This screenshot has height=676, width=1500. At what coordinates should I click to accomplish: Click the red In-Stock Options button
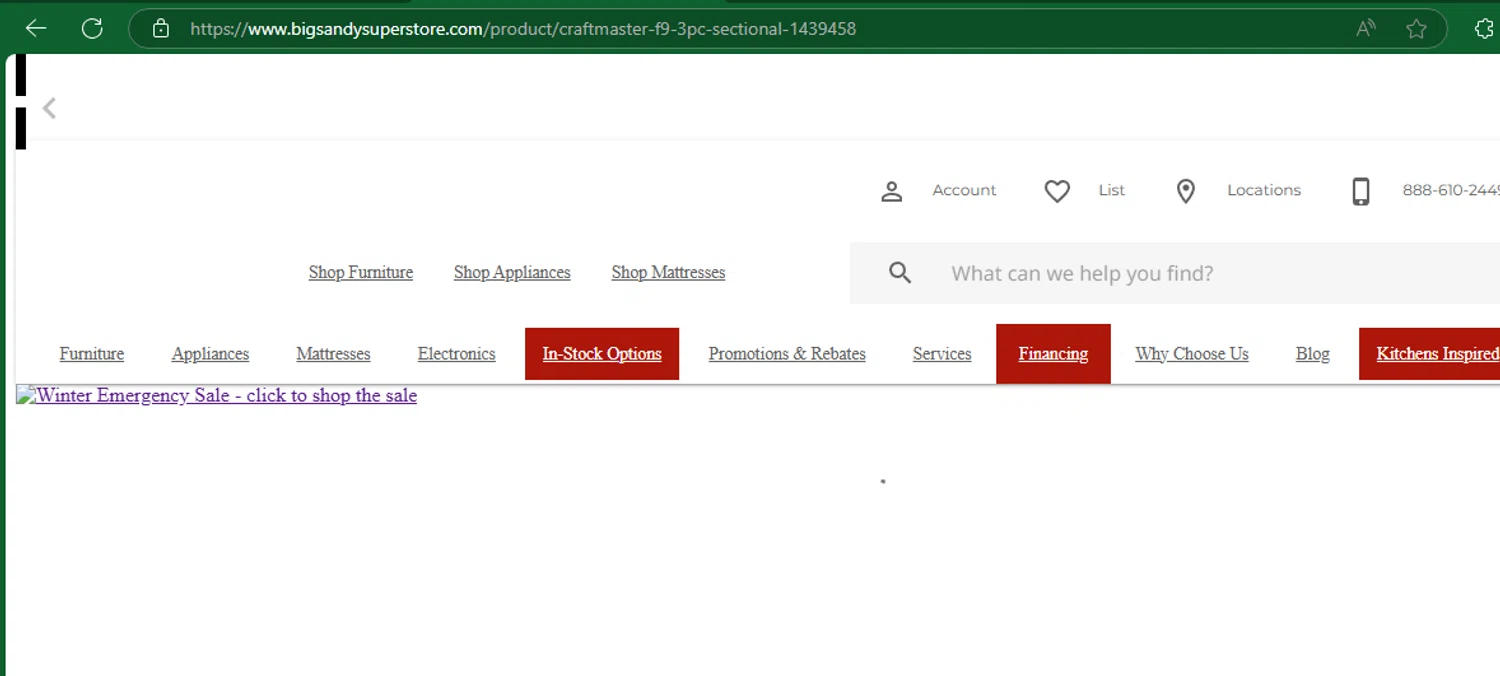coord(602,354)
